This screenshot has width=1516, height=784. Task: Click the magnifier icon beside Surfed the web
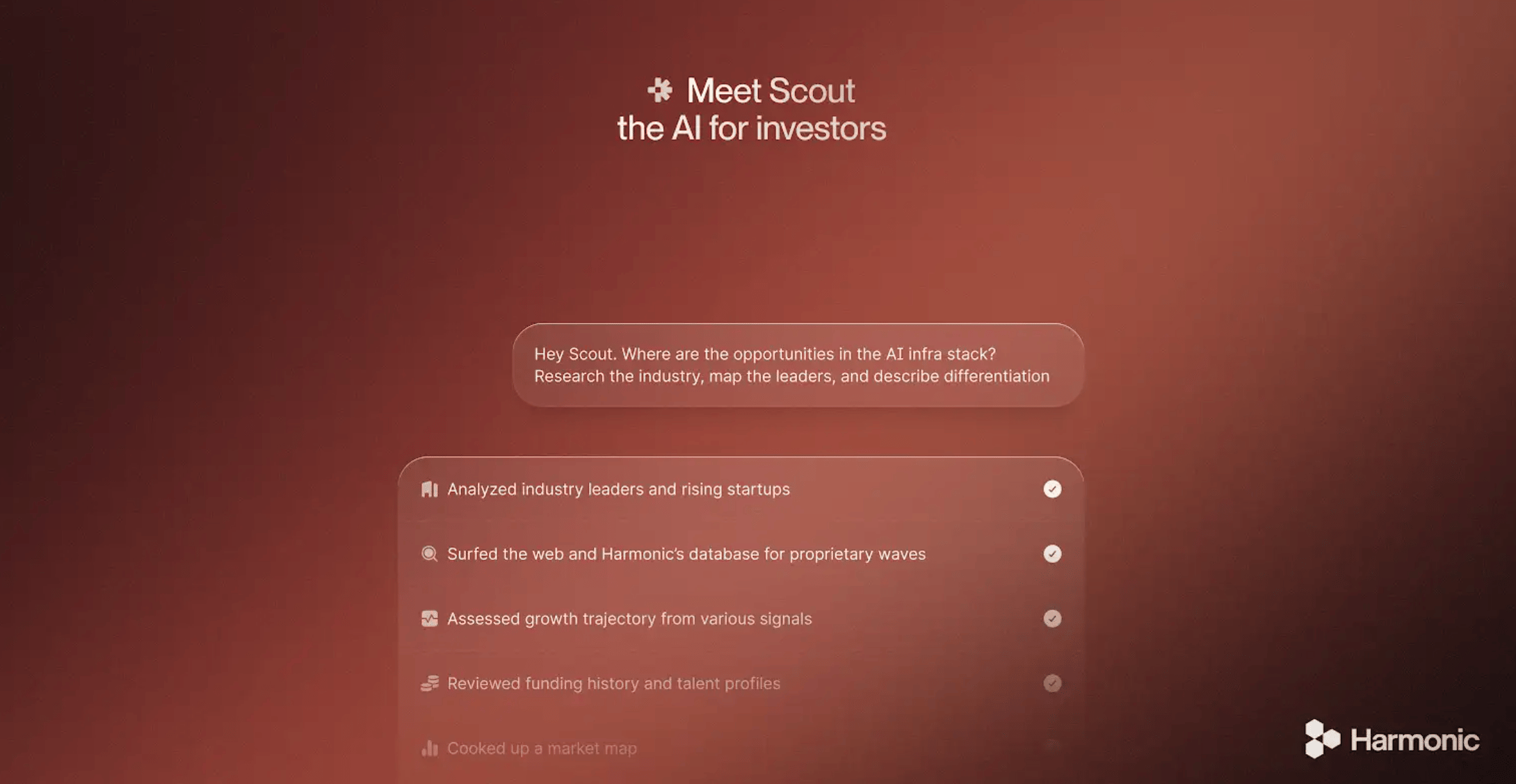(x=430, y=554)
